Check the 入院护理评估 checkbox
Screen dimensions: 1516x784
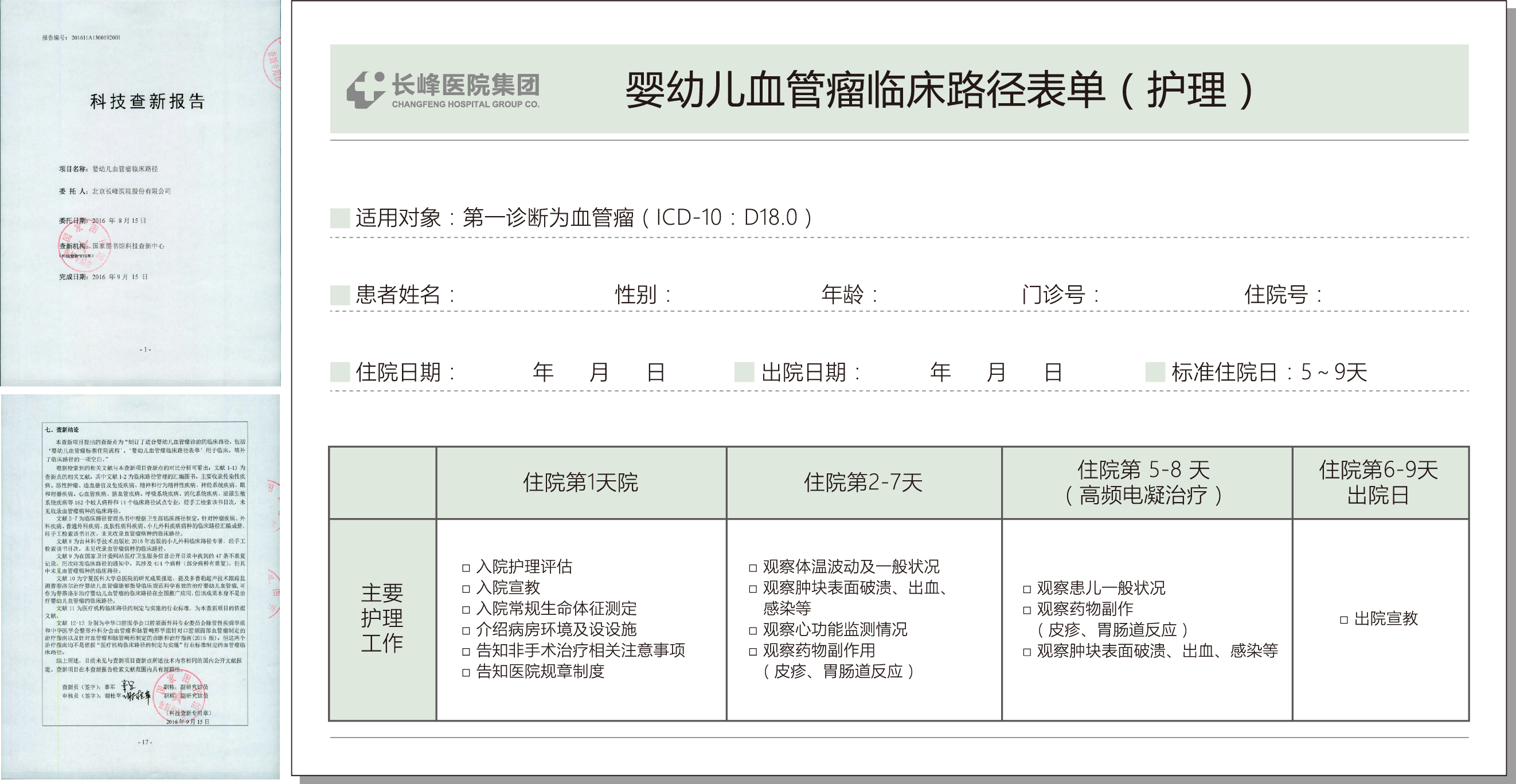coord(466,568)
